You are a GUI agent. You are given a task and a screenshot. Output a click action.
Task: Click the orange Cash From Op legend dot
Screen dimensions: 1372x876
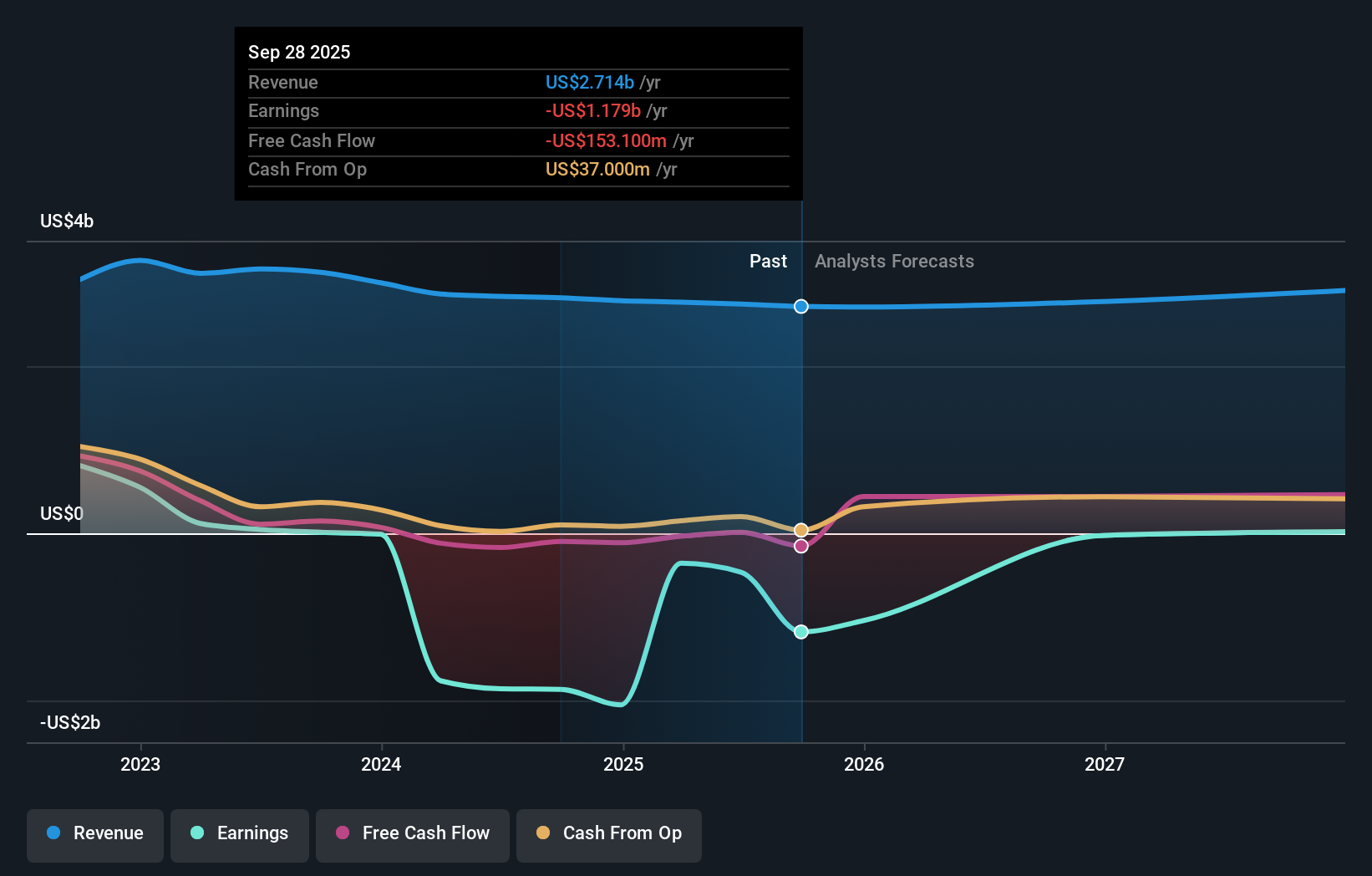point(544,833)
